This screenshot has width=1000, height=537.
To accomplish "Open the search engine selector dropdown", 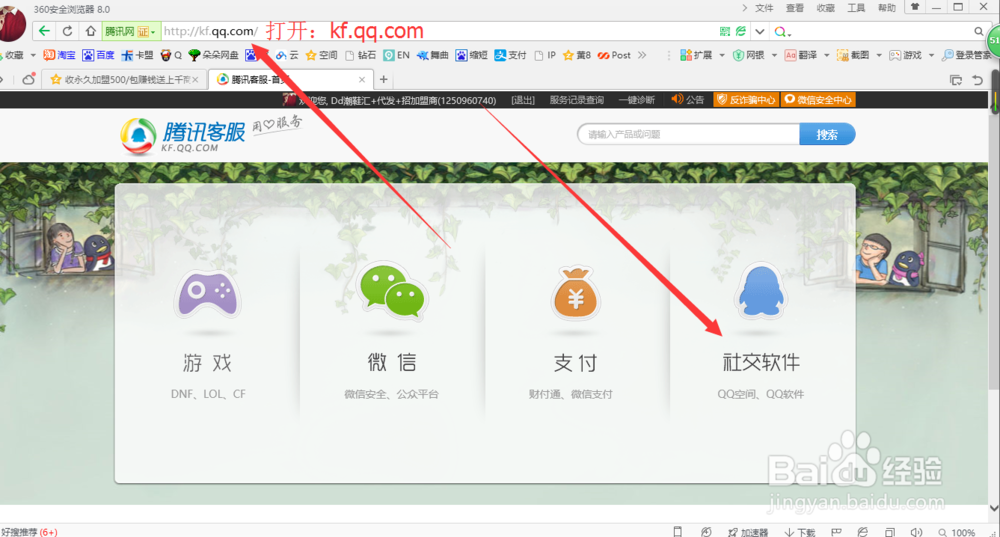I will click(783, 31).
